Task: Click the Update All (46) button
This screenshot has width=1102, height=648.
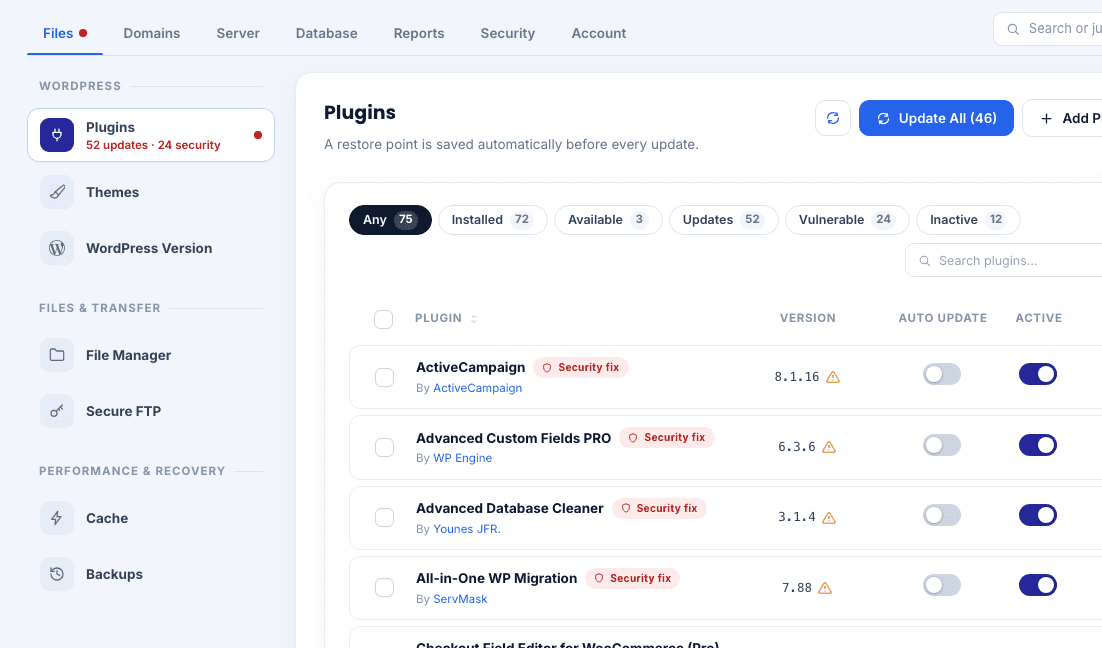Action: pos(936,118)
